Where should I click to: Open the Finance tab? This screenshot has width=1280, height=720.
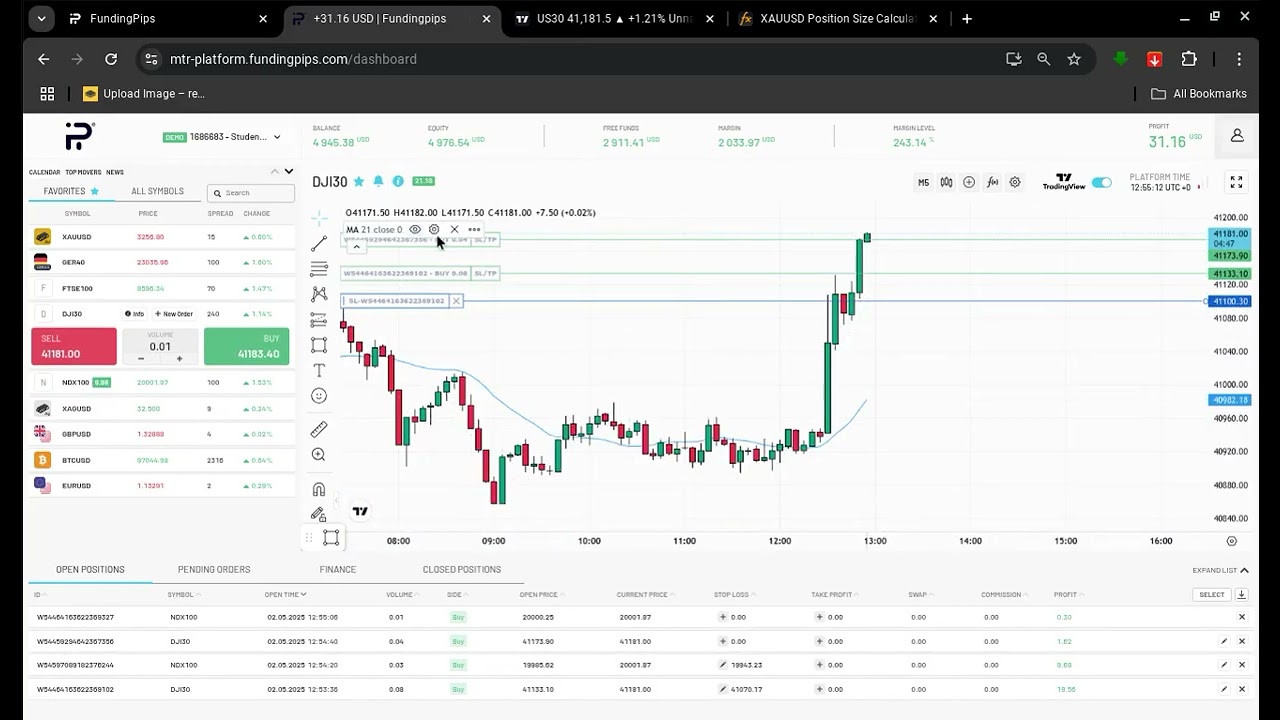tap(338, 570)
